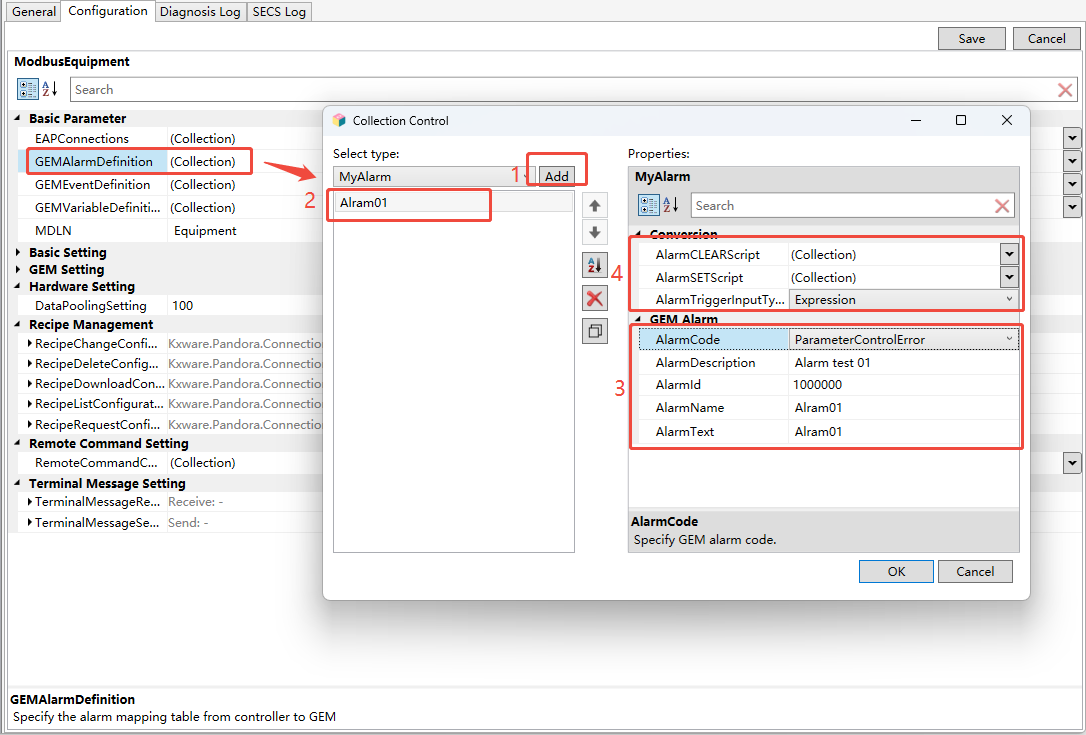Click the duplicate item icon
Screen dimensions: 1086x735
pos(594,331)
